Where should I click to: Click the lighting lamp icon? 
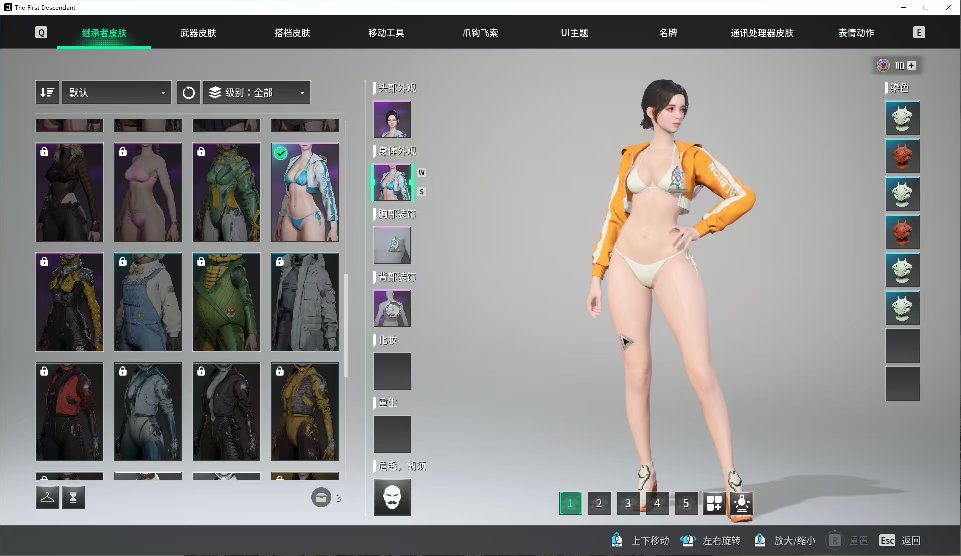pyautogui.click(x=742, y=503)
